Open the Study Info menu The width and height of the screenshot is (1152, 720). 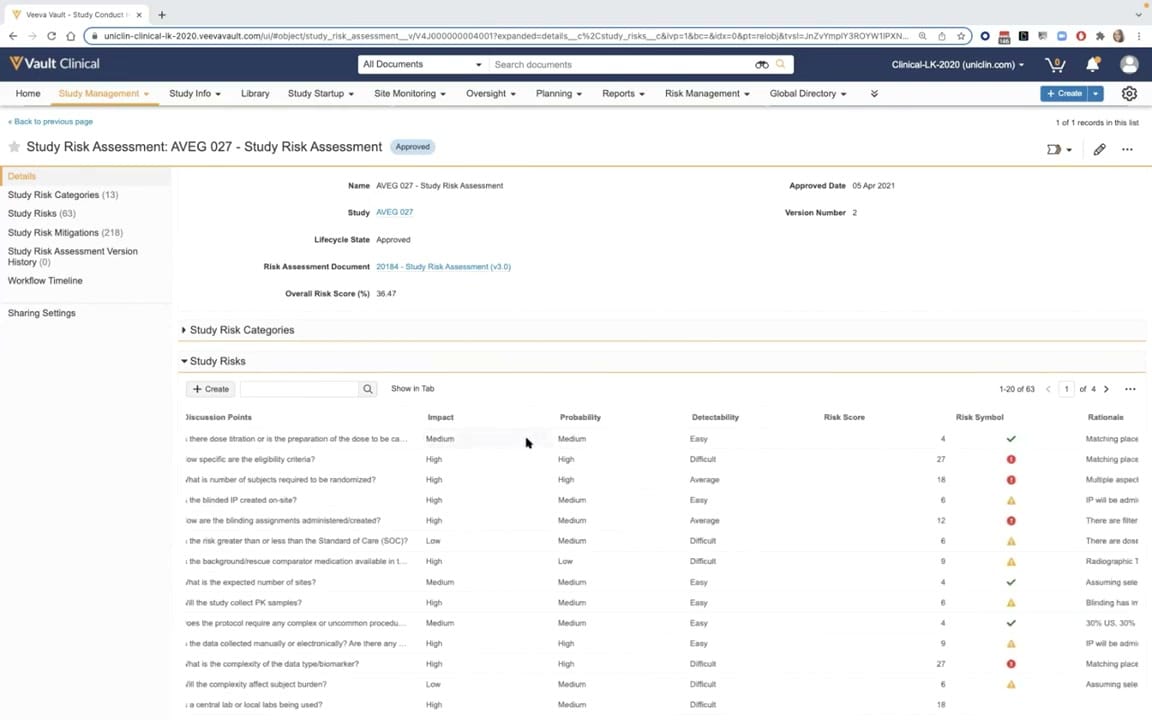click(195, 94)
